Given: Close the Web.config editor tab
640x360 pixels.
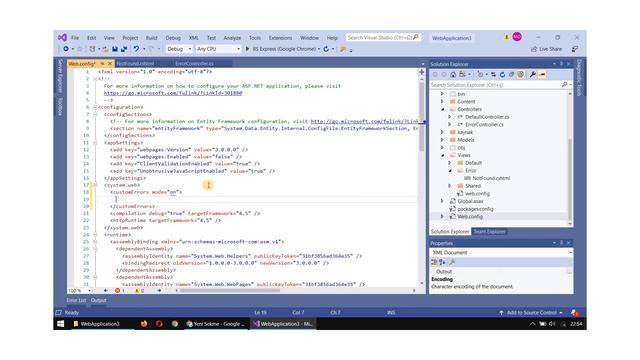Looking at the screenshot, I should (x=110, y=64).
